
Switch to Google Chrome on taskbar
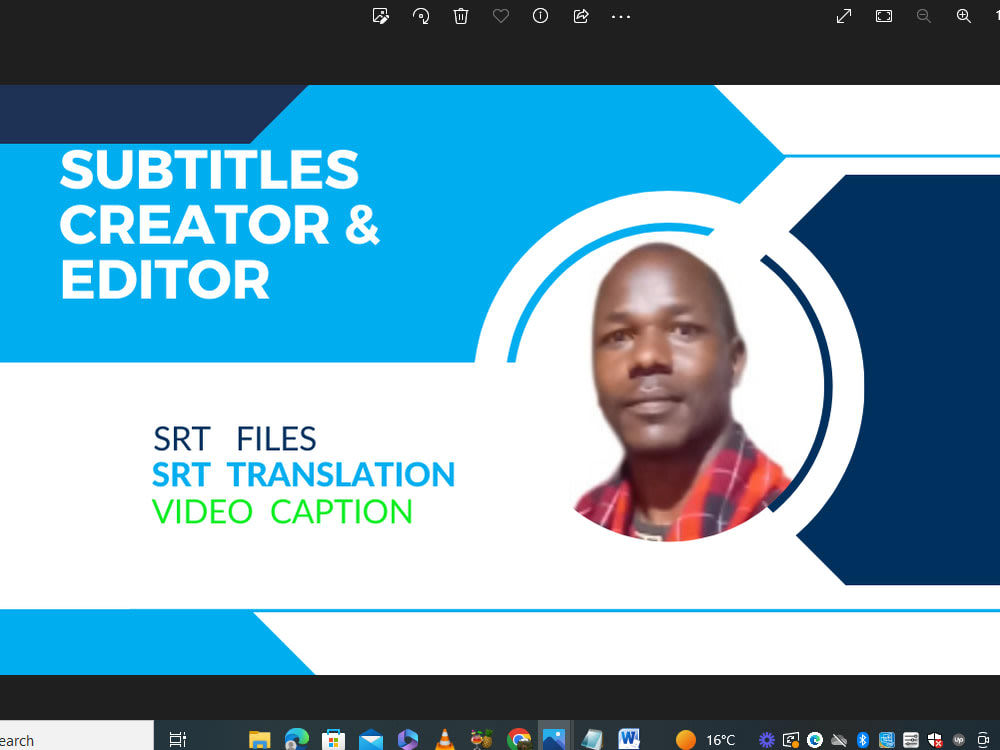[518, 740]
